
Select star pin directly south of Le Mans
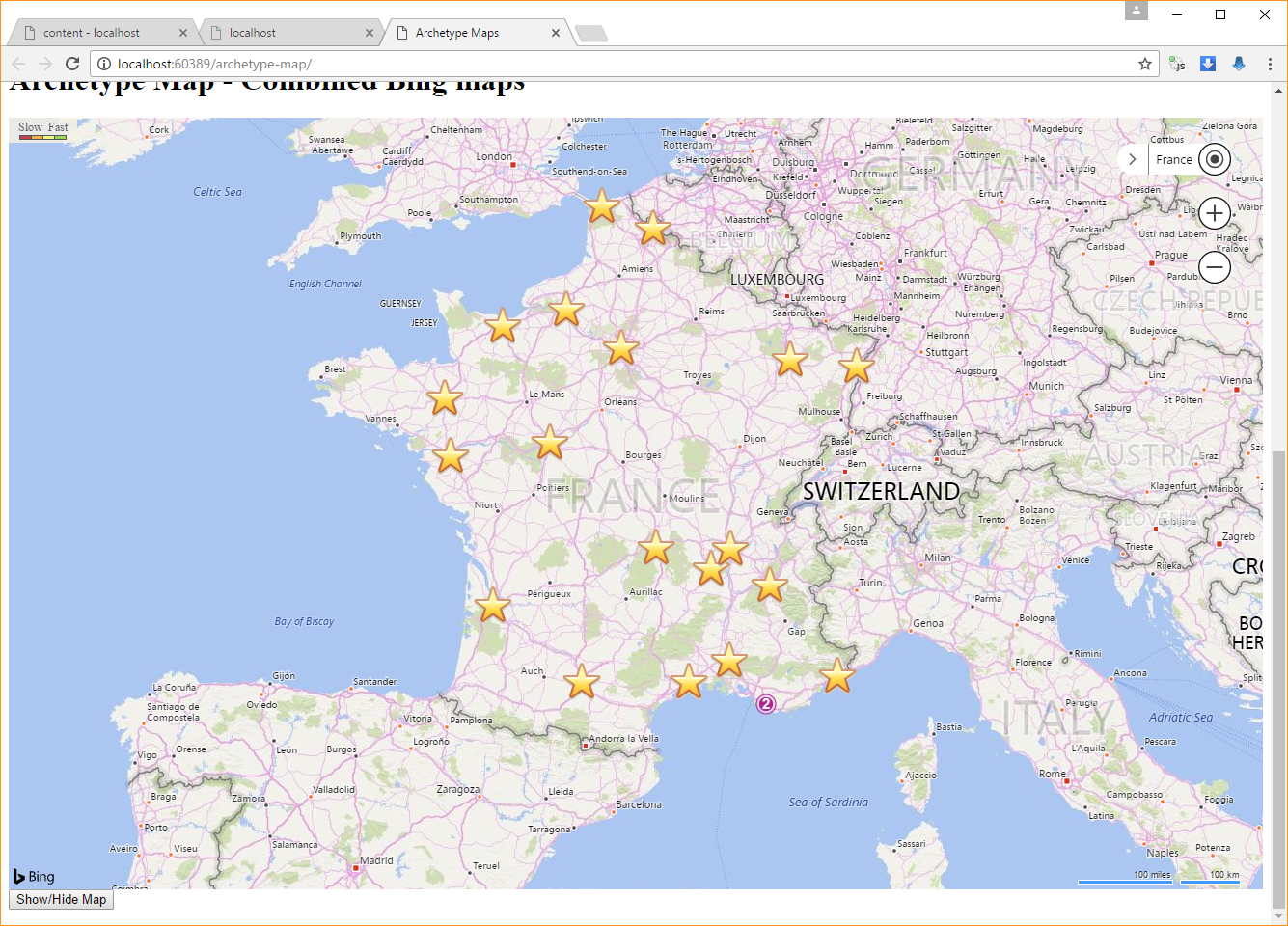(550, 443)
